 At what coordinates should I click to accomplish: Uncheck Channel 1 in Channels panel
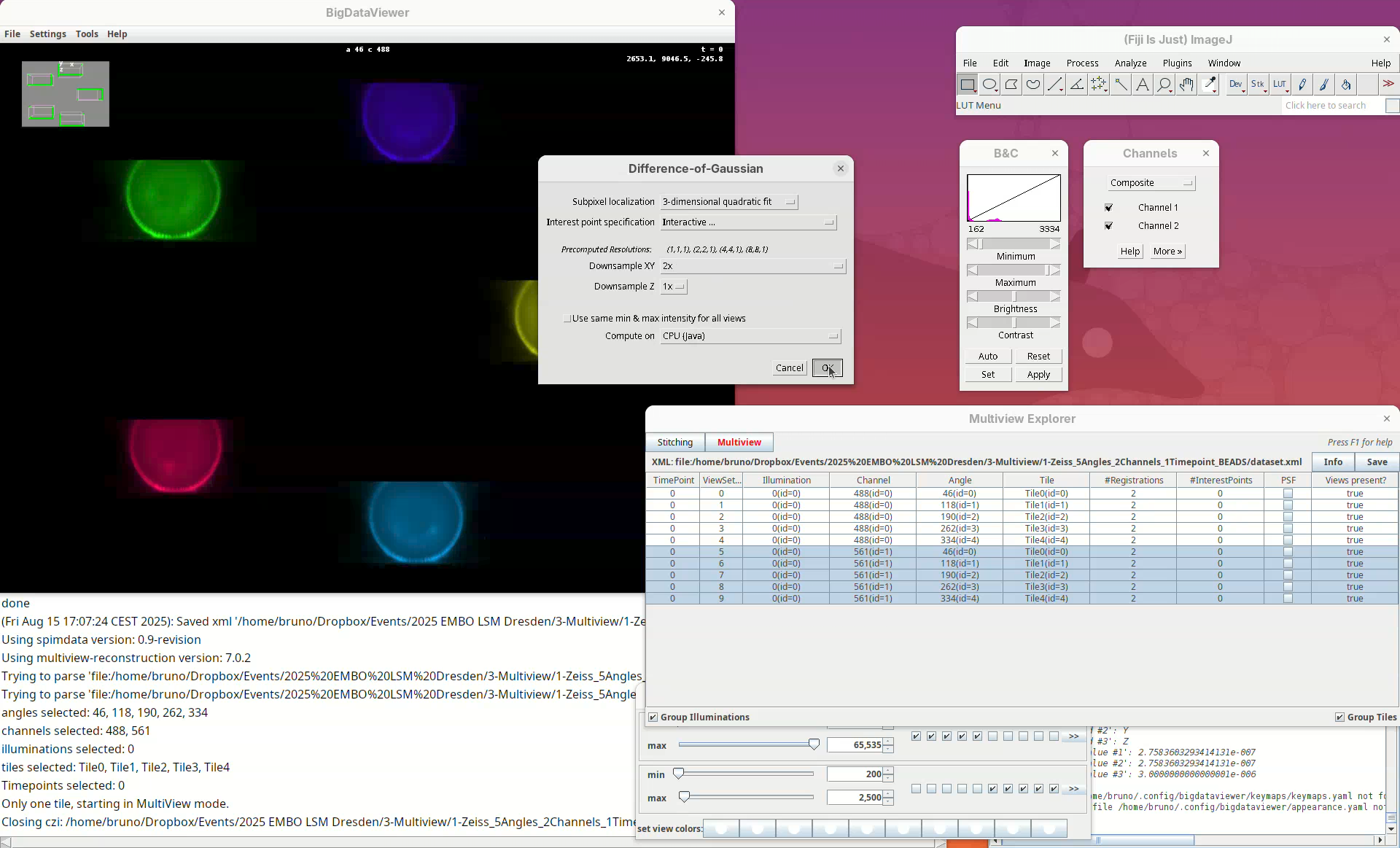[1109, 208]
